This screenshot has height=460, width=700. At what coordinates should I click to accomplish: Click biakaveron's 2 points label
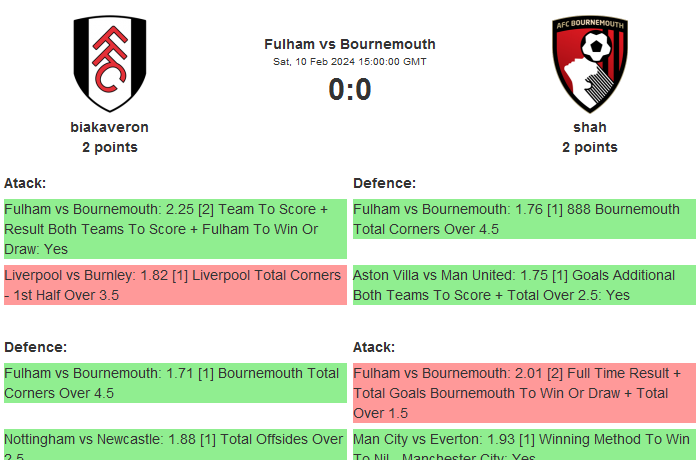[x=110, y=147]
